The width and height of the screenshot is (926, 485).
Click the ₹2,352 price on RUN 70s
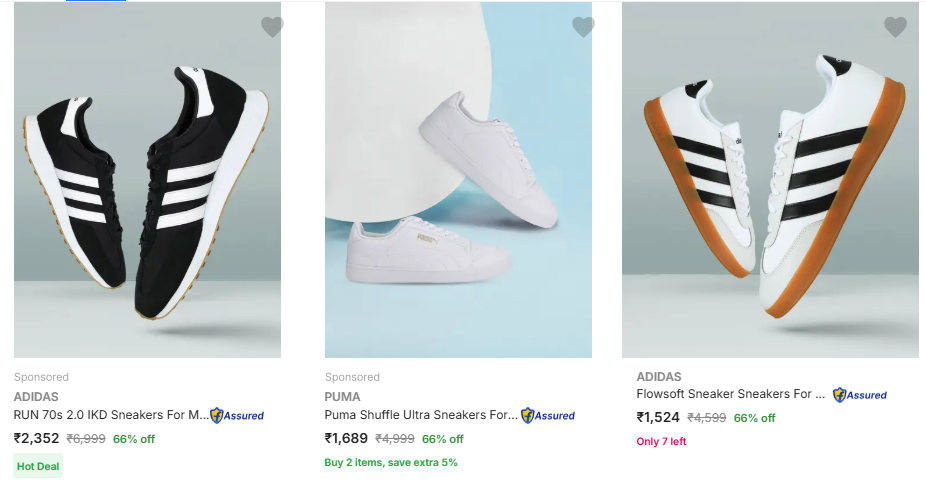(x=37, y=438)
